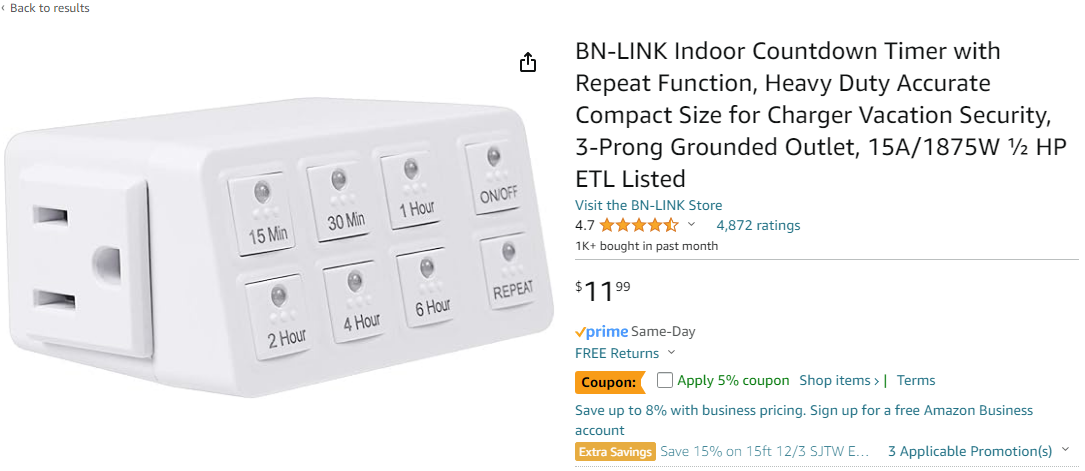Open the Save 15% on 15ft 12/3 SJTW promotion
1085x471 pixels.
point(765,451)
